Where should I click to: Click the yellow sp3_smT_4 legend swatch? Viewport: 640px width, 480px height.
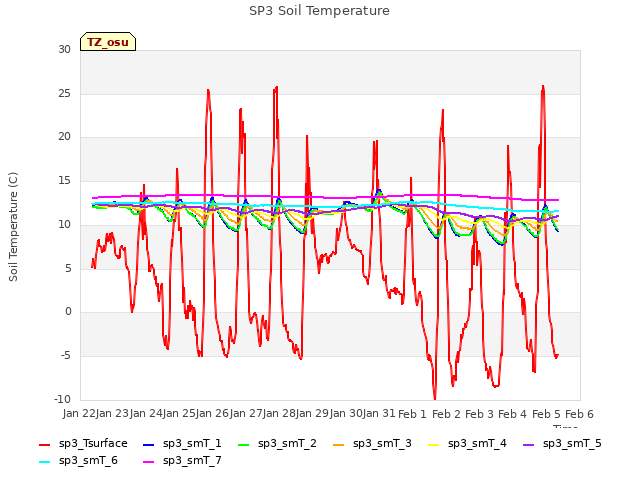(433, 445)
